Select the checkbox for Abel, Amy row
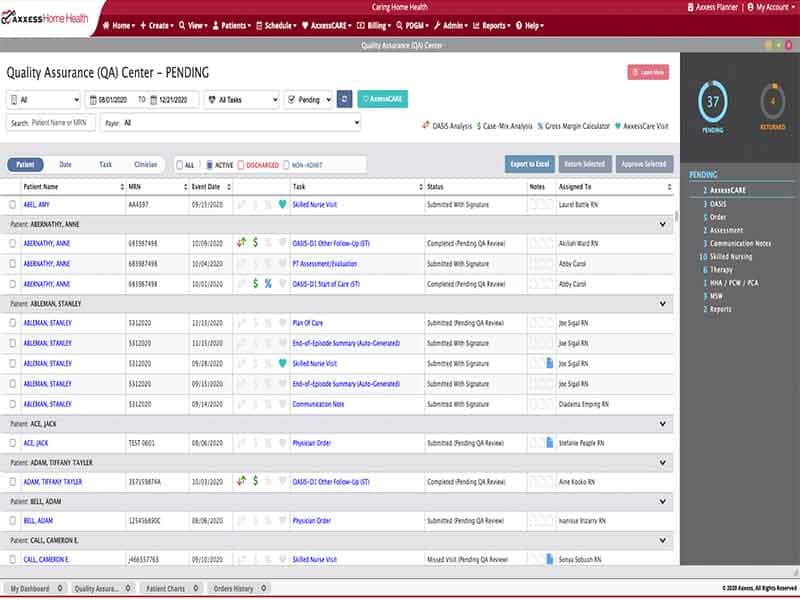The image size is (800, 600). point(13,205)
